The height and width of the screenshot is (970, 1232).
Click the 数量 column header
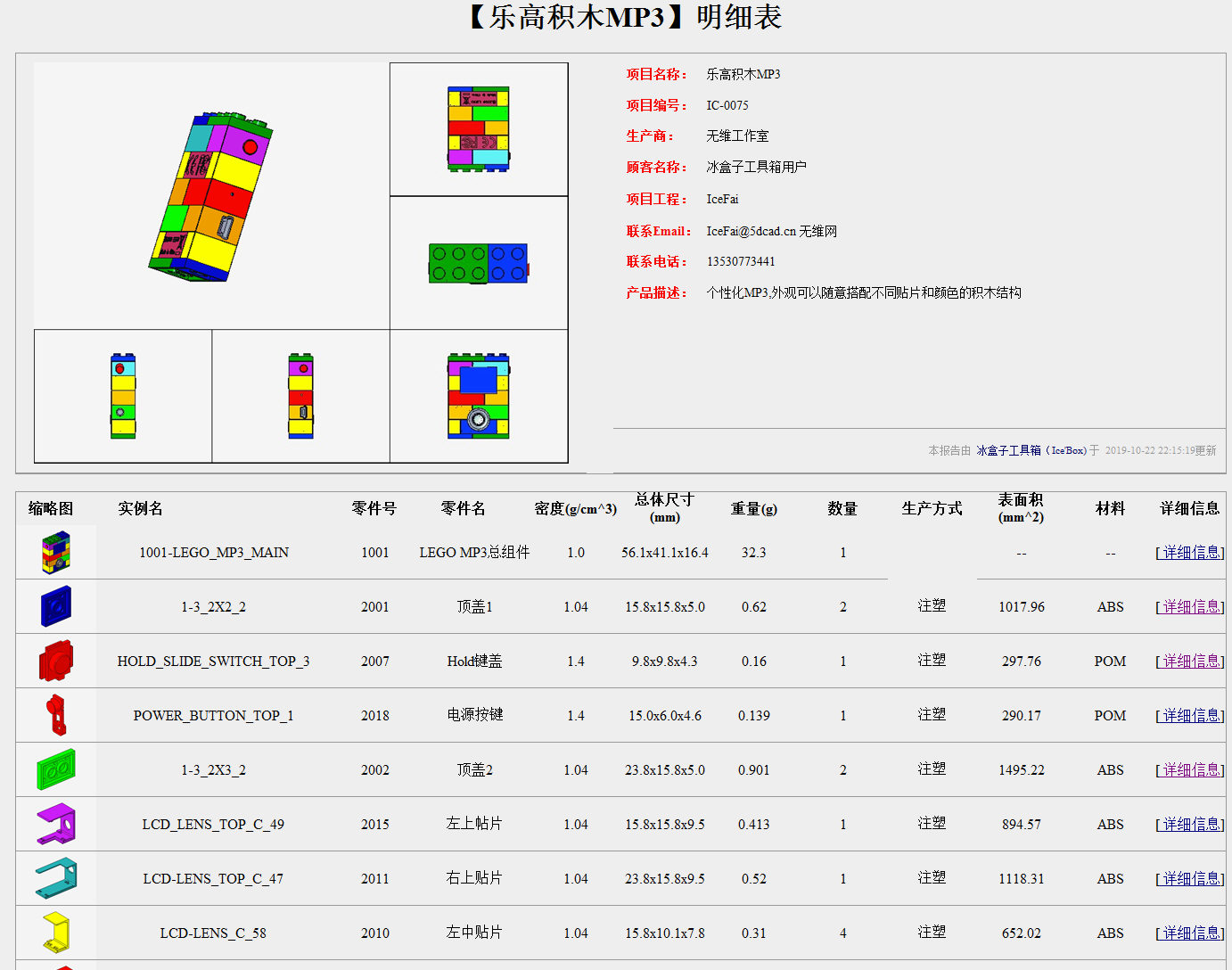coord(842,508)
